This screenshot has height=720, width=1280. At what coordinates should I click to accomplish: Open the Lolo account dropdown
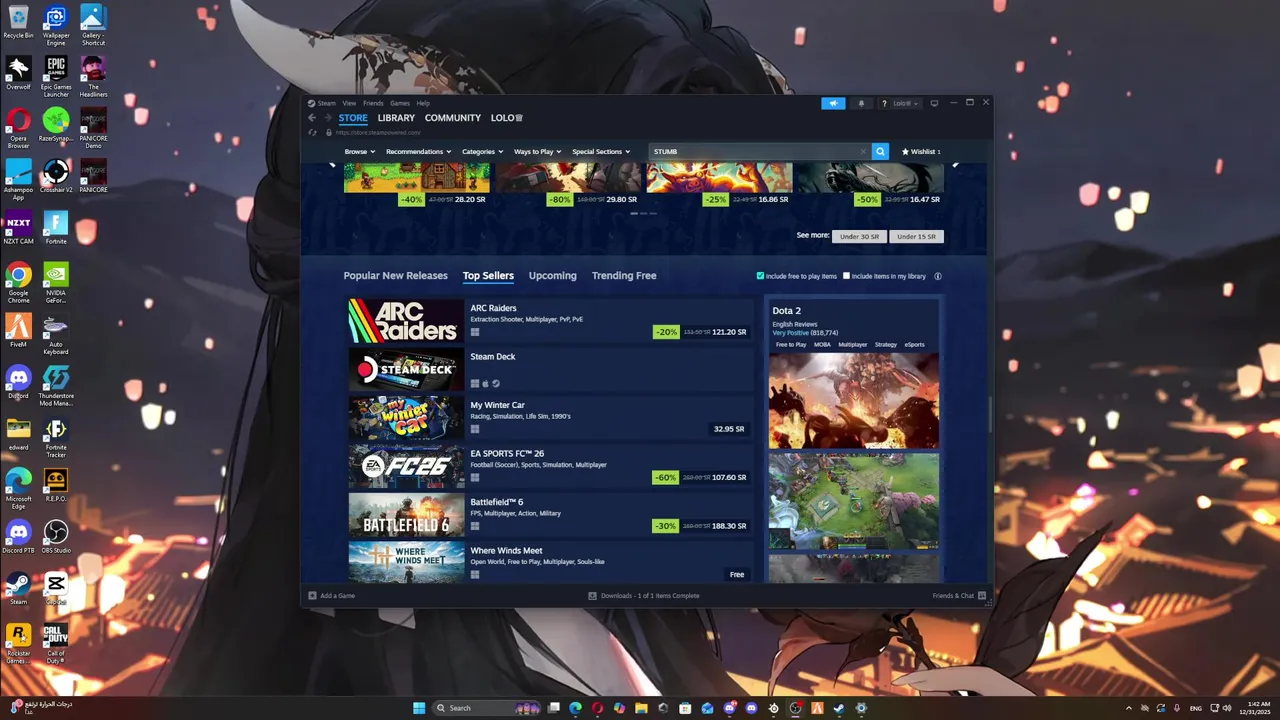905,103
